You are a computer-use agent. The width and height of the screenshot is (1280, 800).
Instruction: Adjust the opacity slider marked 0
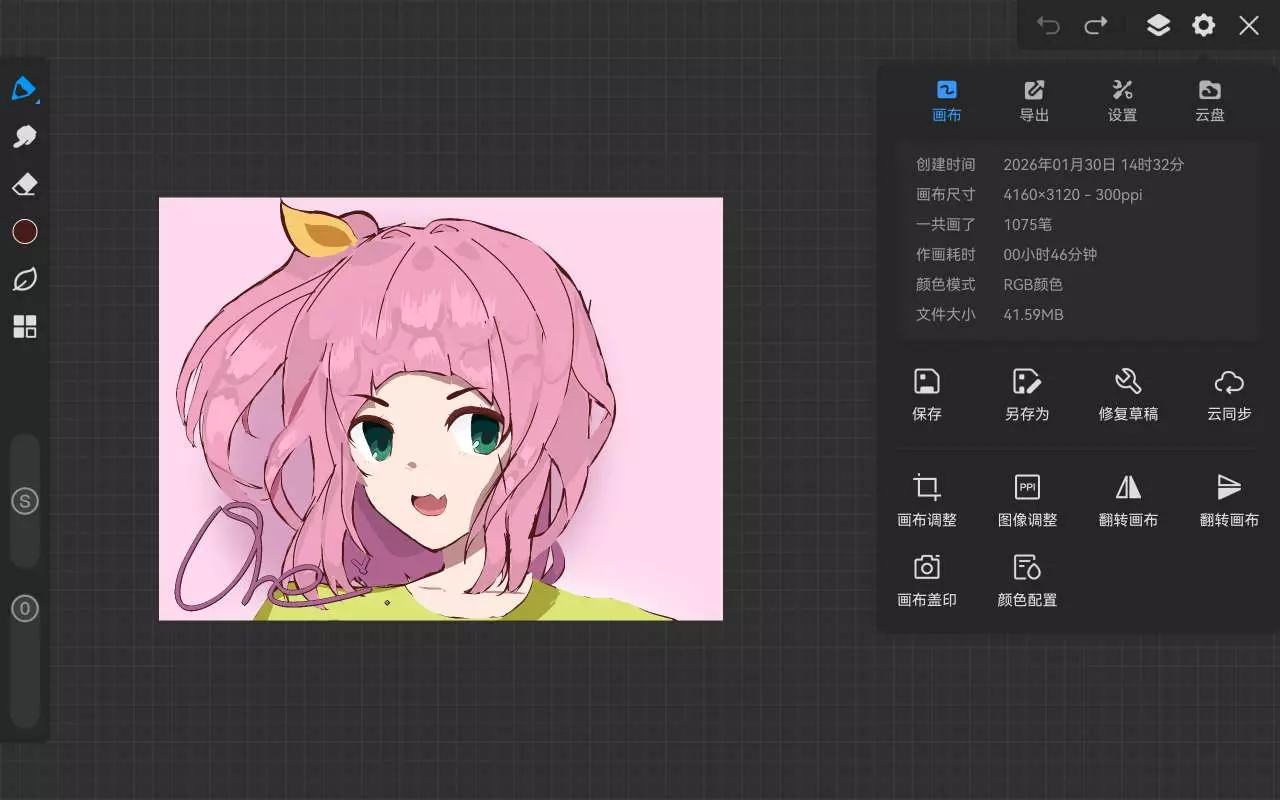(25, 608)
